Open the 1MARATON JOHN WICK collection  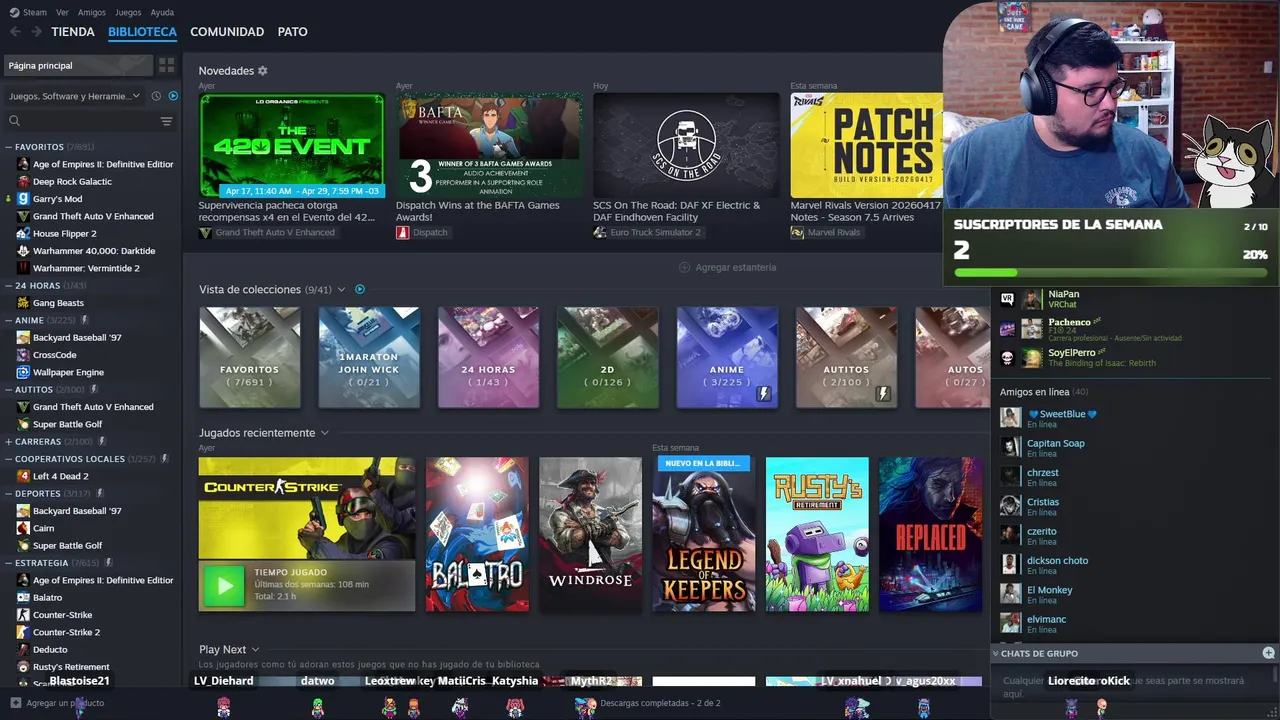coord(369,357)
